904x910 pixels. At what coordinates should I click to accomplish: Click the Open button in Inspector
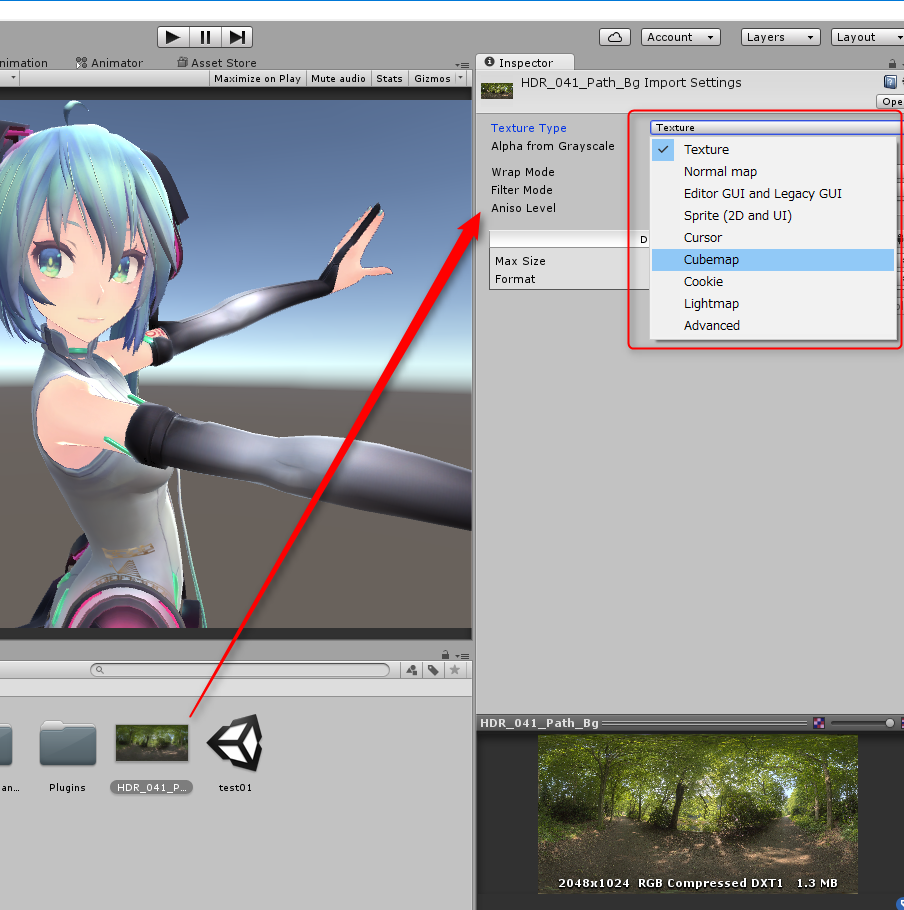tap(891, 102)
